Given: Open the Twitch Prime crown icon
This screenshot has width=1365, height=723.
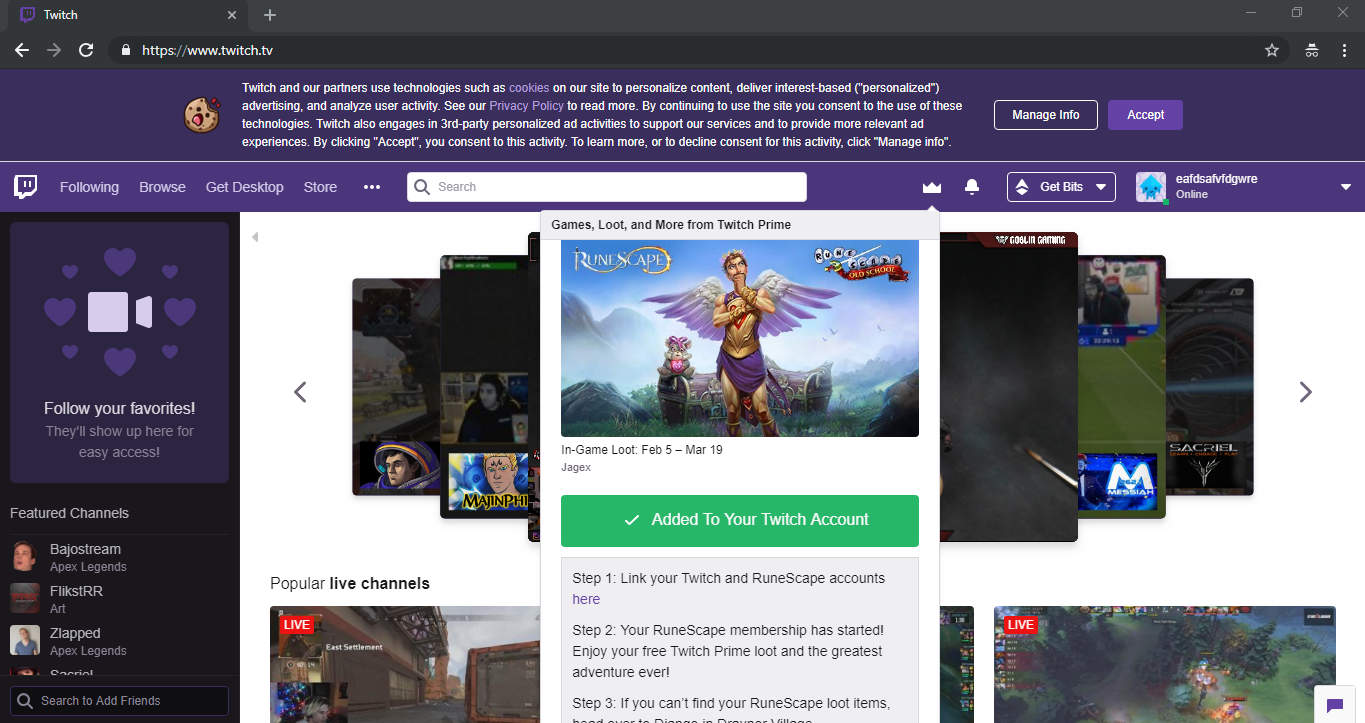Looking at the screenshot, I should (932, 187).
